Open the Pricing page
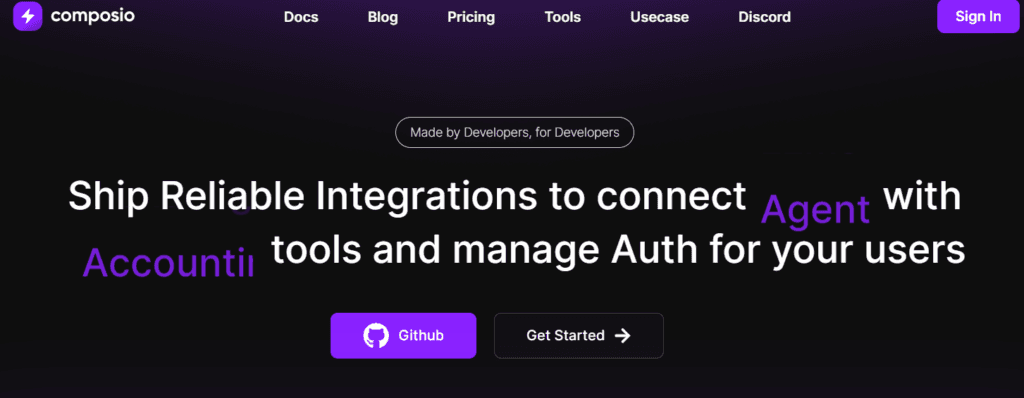This screenshot has width=1024, height=398. [471, 18]
